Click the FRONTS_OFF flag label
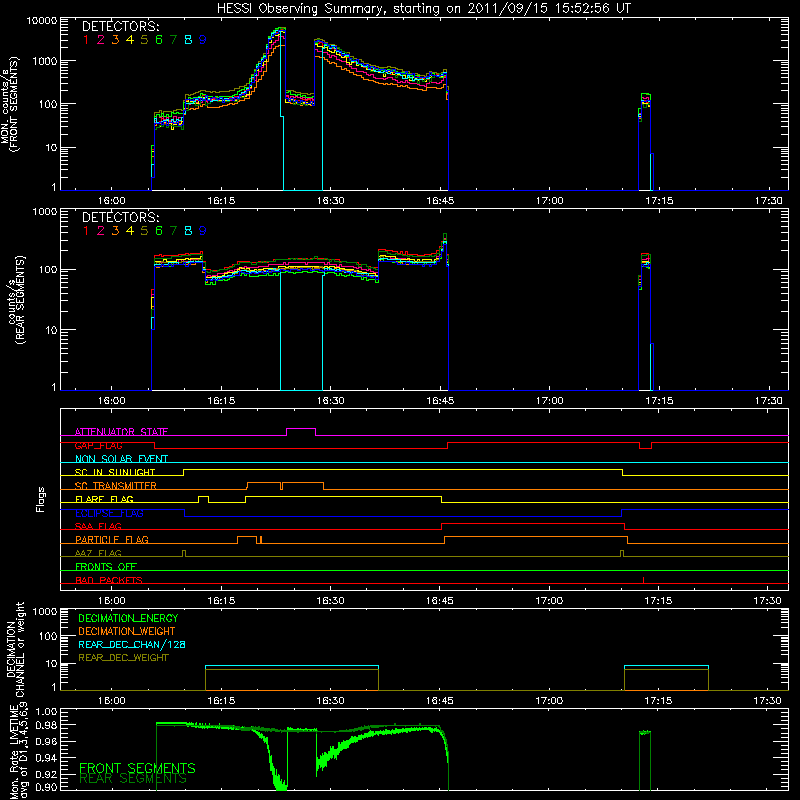This screenshot has width=800, height=800. coord(106,566)
